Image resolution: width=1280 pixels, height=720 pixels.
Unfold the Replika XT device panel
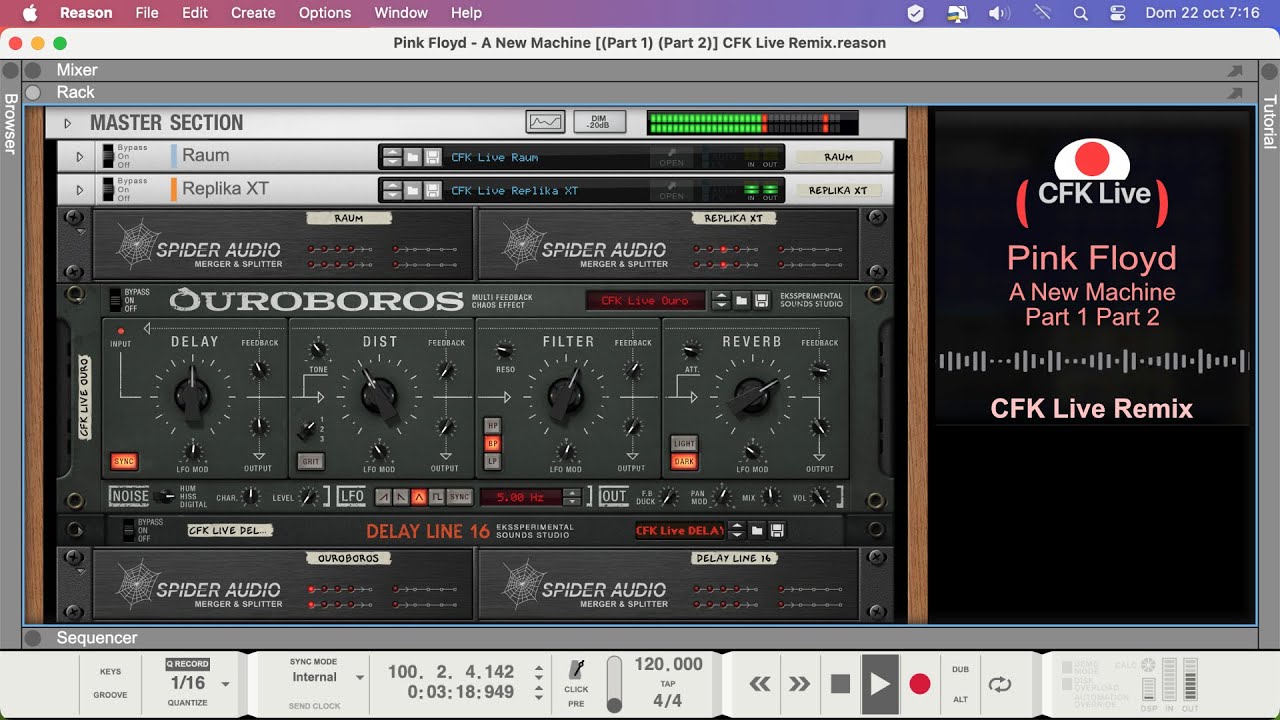79,190
